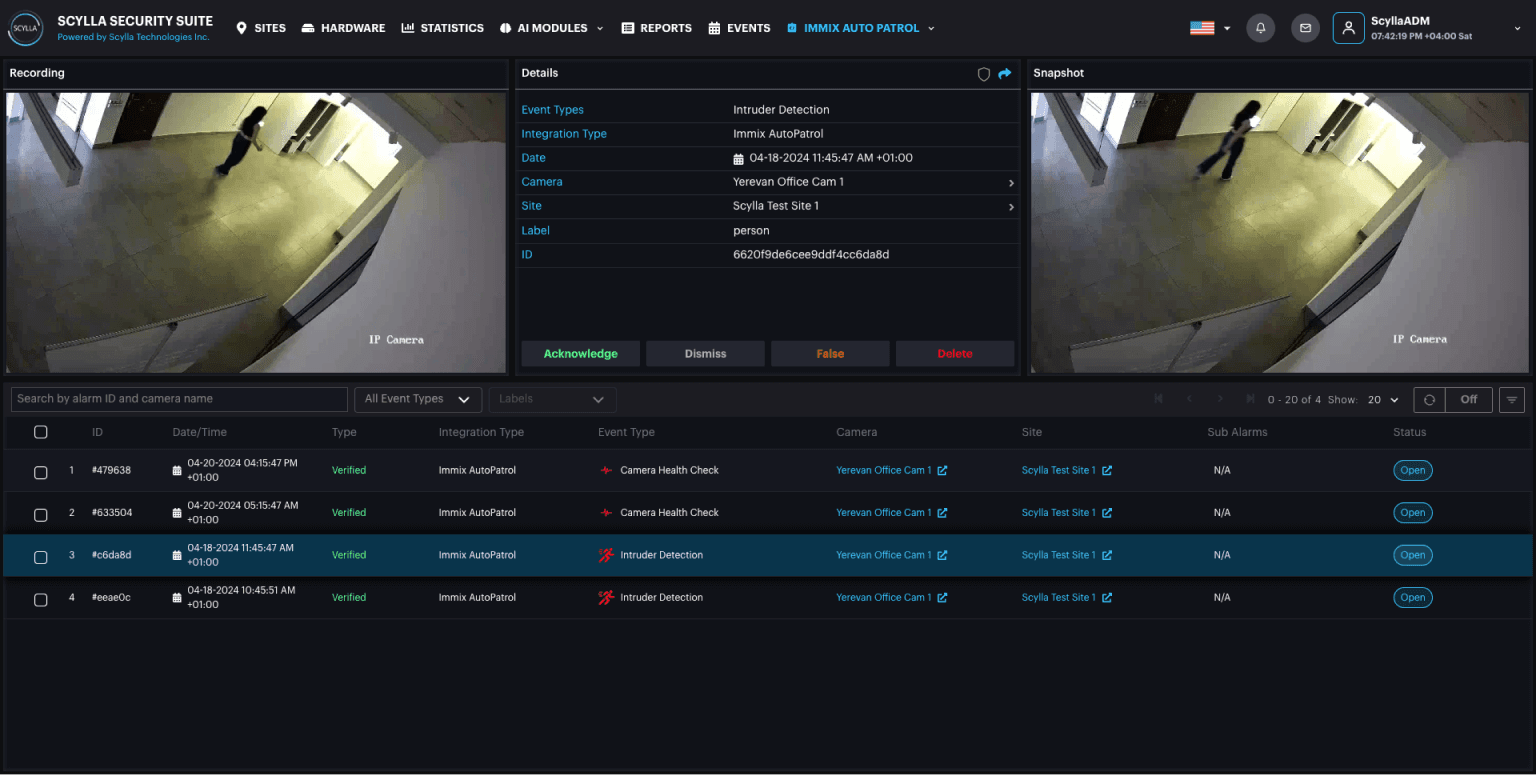Click intruder running icon in row #eeae0c
Image resolution: width=1536 pixels, height=775 pixels.
coord(606,598)
